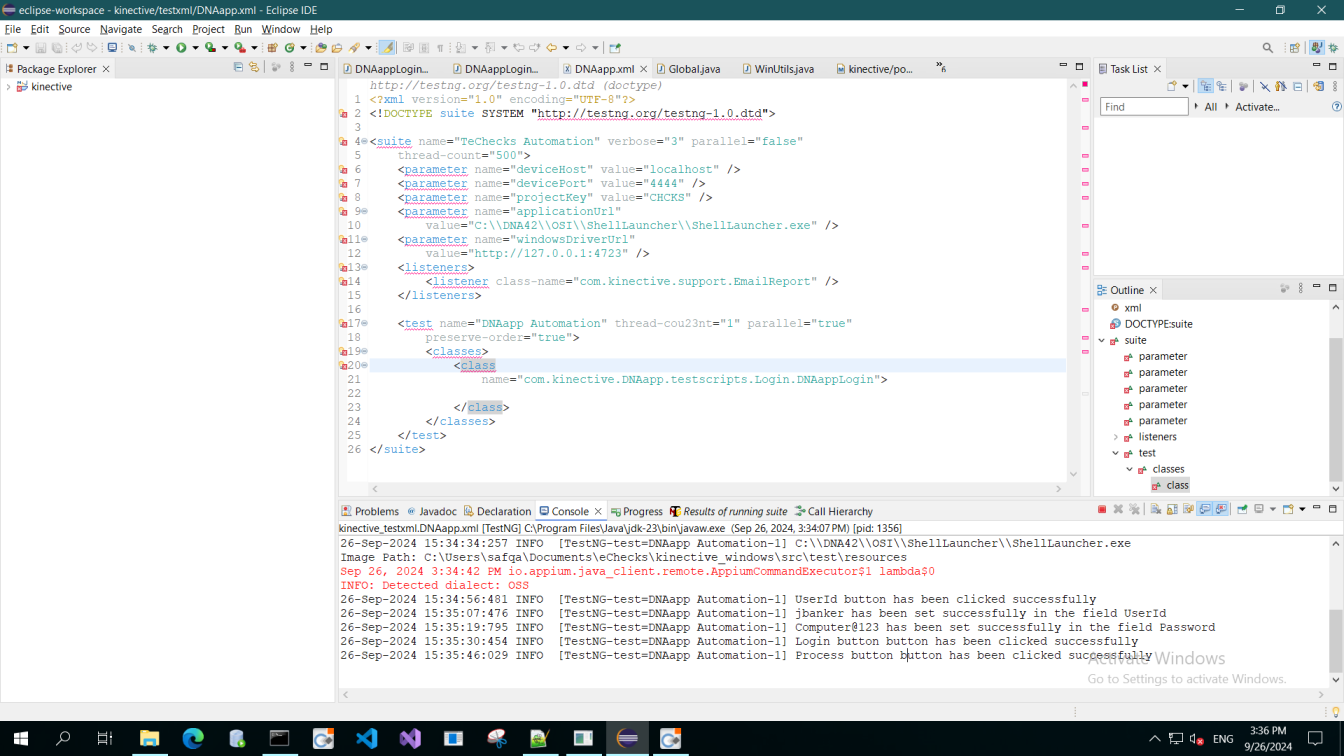Click the Search magnifier icon at top right
The image size is (1344, 756).
click(x=1267, y=47)
